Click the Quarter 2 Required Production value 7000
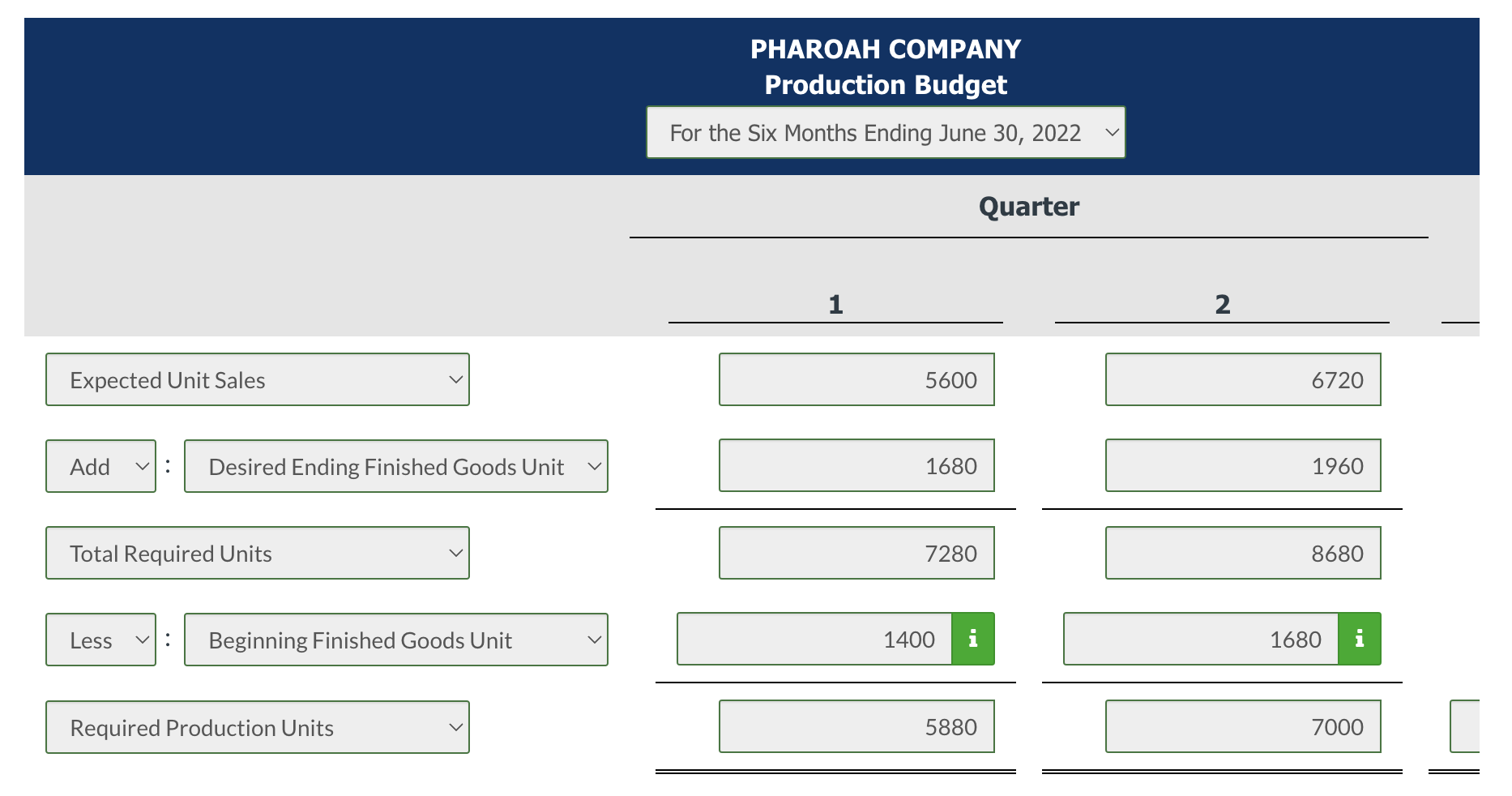This screenshot has height=796, width=1512. (x=1242, y=727)
